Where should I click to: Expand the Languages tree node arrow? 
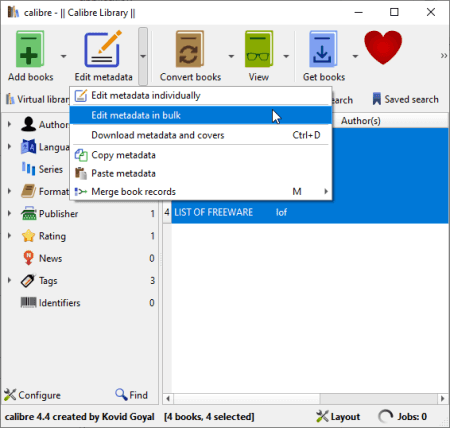pyautogui.click(x=9, y=147)
